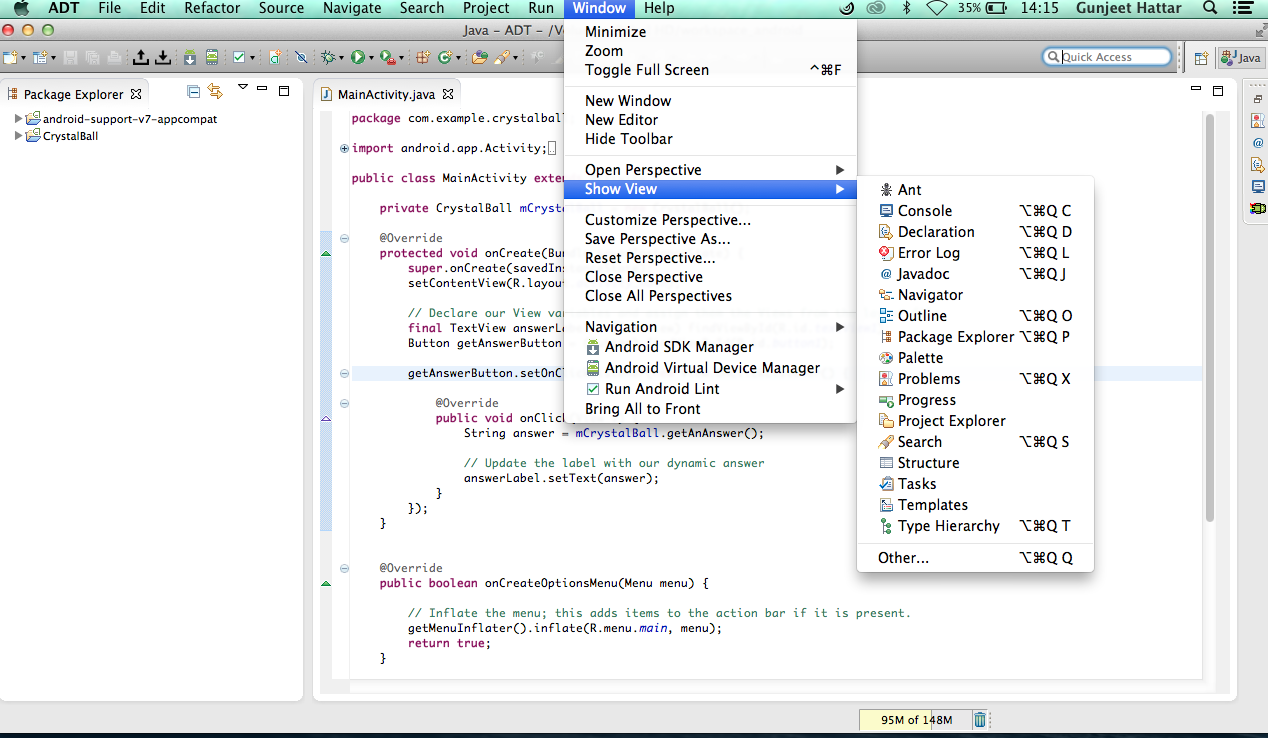Open Other... in the Show View list
The height and width of the screenshot is (738, 1268).
(903, 558)
